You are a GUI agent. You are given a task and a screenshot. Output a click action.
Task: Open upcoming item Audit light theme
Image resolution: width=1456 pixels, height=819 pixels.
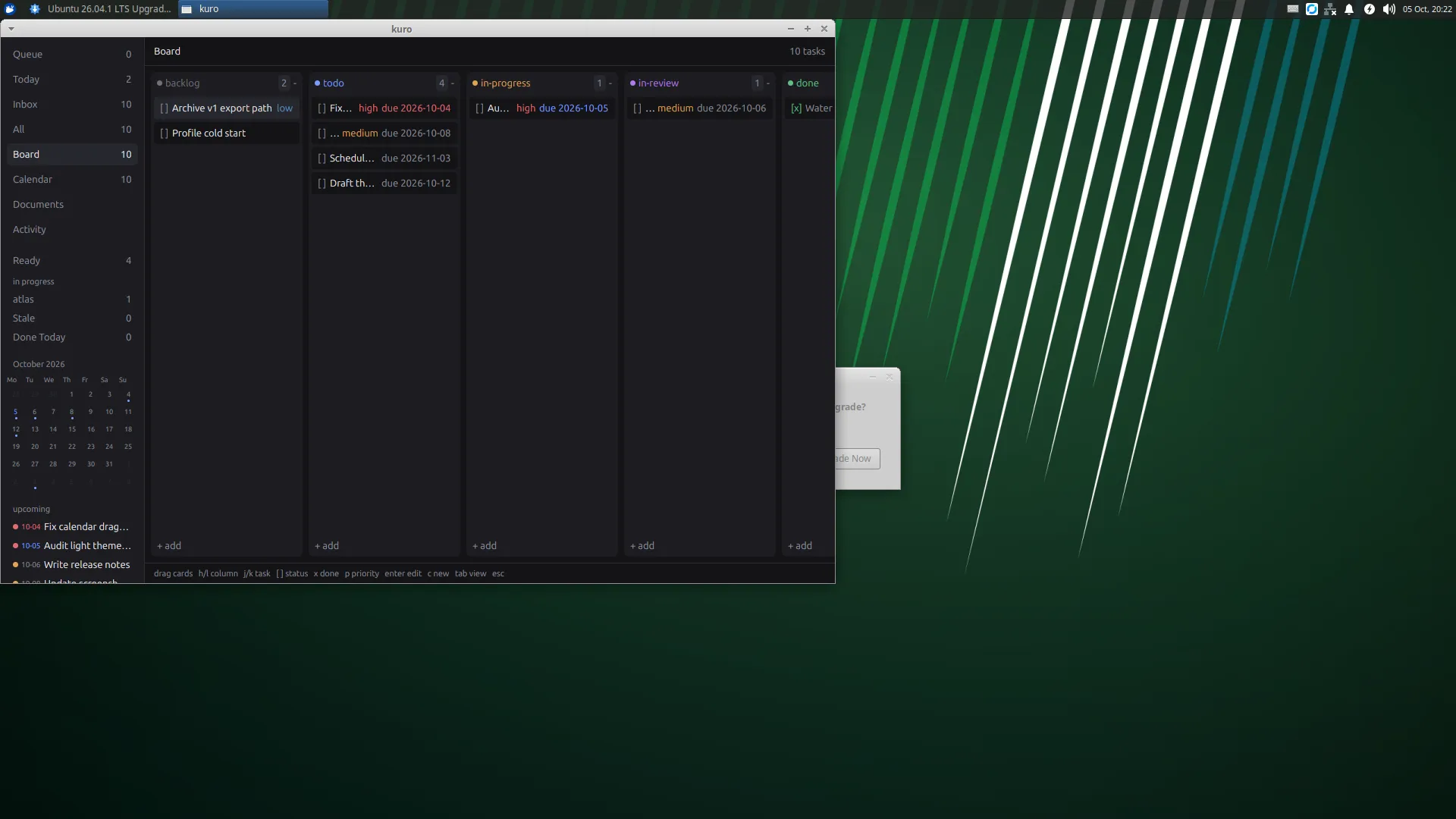[72, 546]
